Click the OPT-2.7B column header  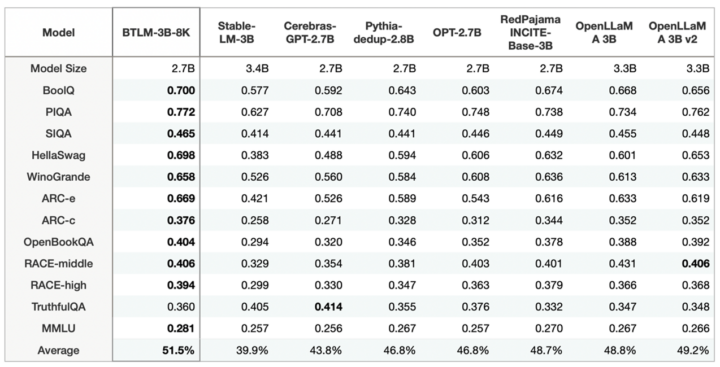point(457,33)
